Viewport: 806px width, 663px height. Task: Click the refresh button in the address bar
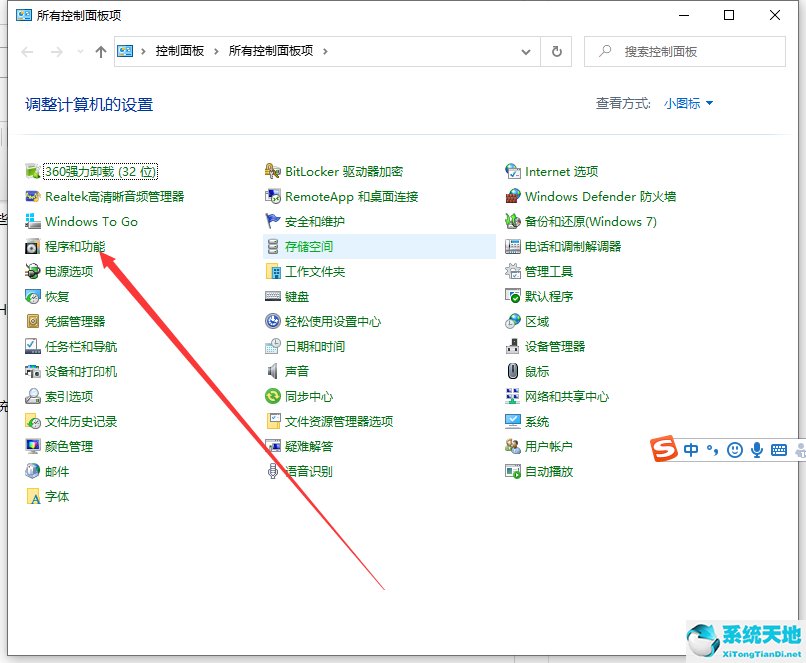556,51
